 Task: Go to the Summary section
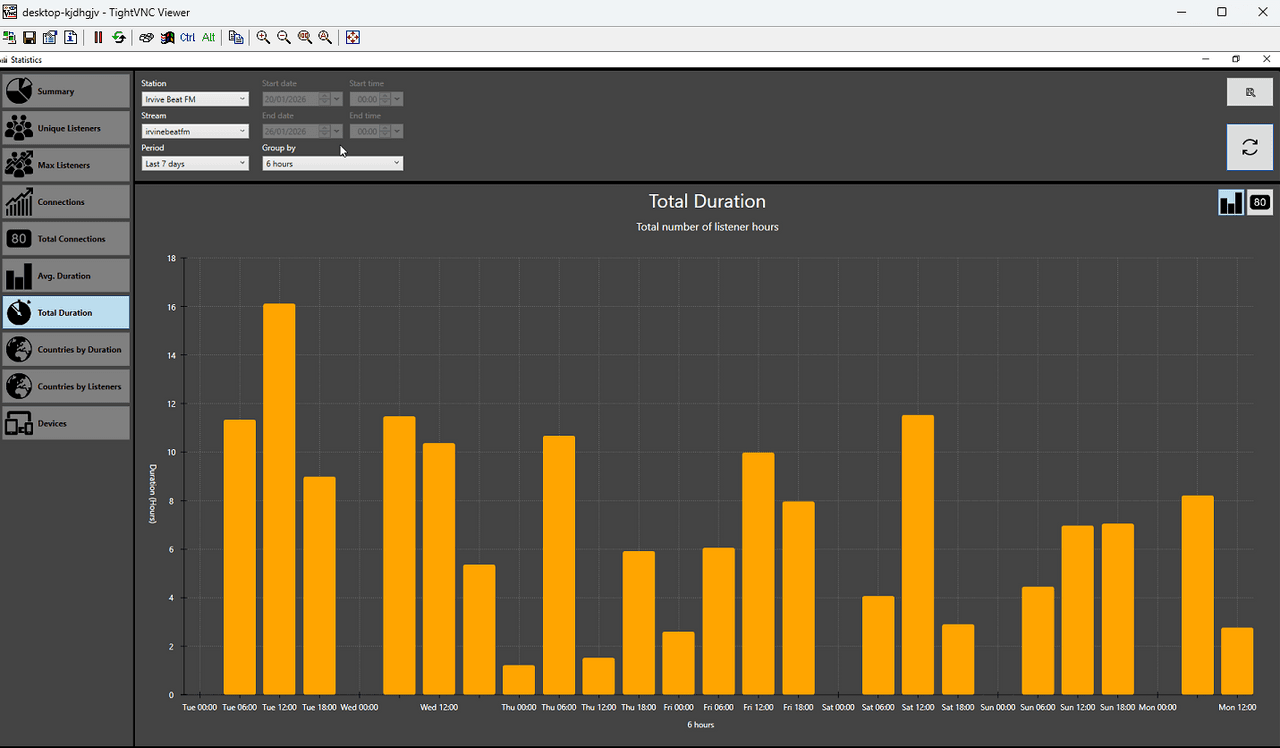(x=66, y=91)
